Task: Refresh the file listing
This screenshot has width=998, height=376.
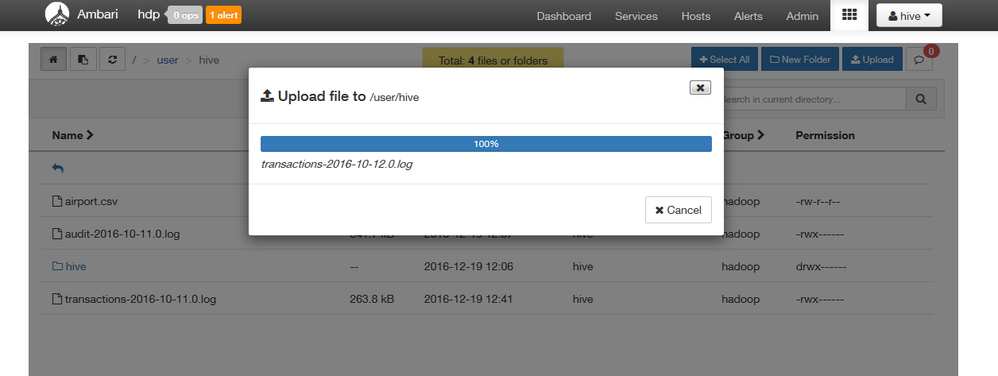Action: pyautogui.click(x=113, y=60)
